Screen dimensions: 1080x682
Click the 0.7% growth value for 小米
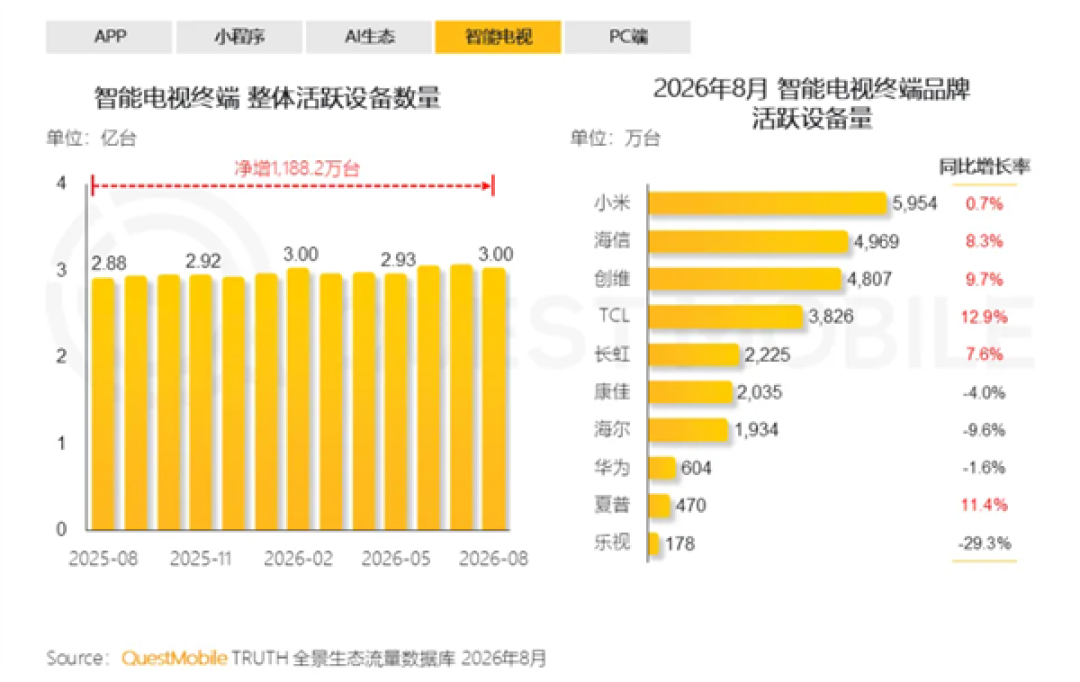(984, 204)
